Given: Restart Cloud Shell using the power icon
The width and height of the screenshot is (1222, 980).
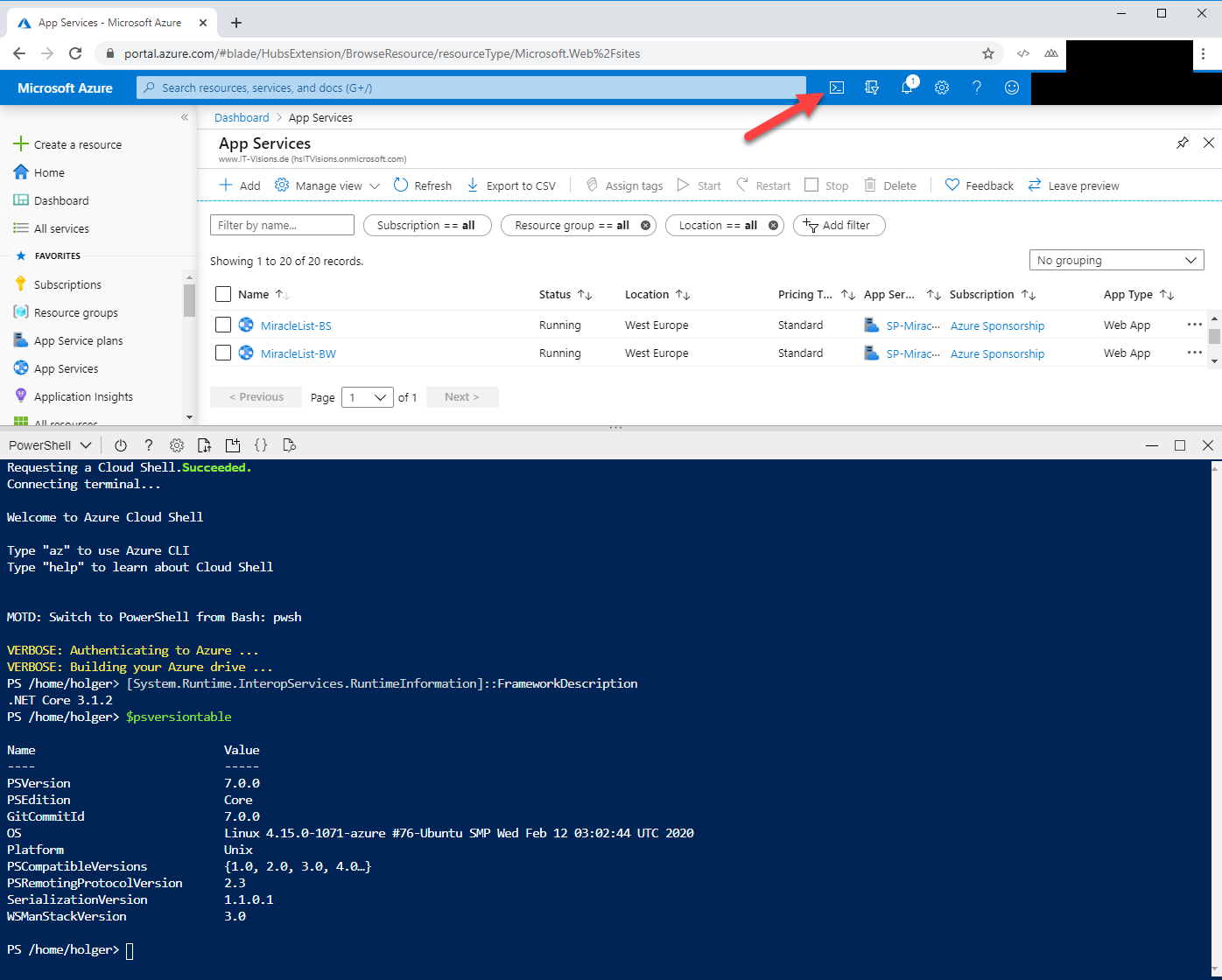Looking at the screenshot, I should click(x=121, y=445).
